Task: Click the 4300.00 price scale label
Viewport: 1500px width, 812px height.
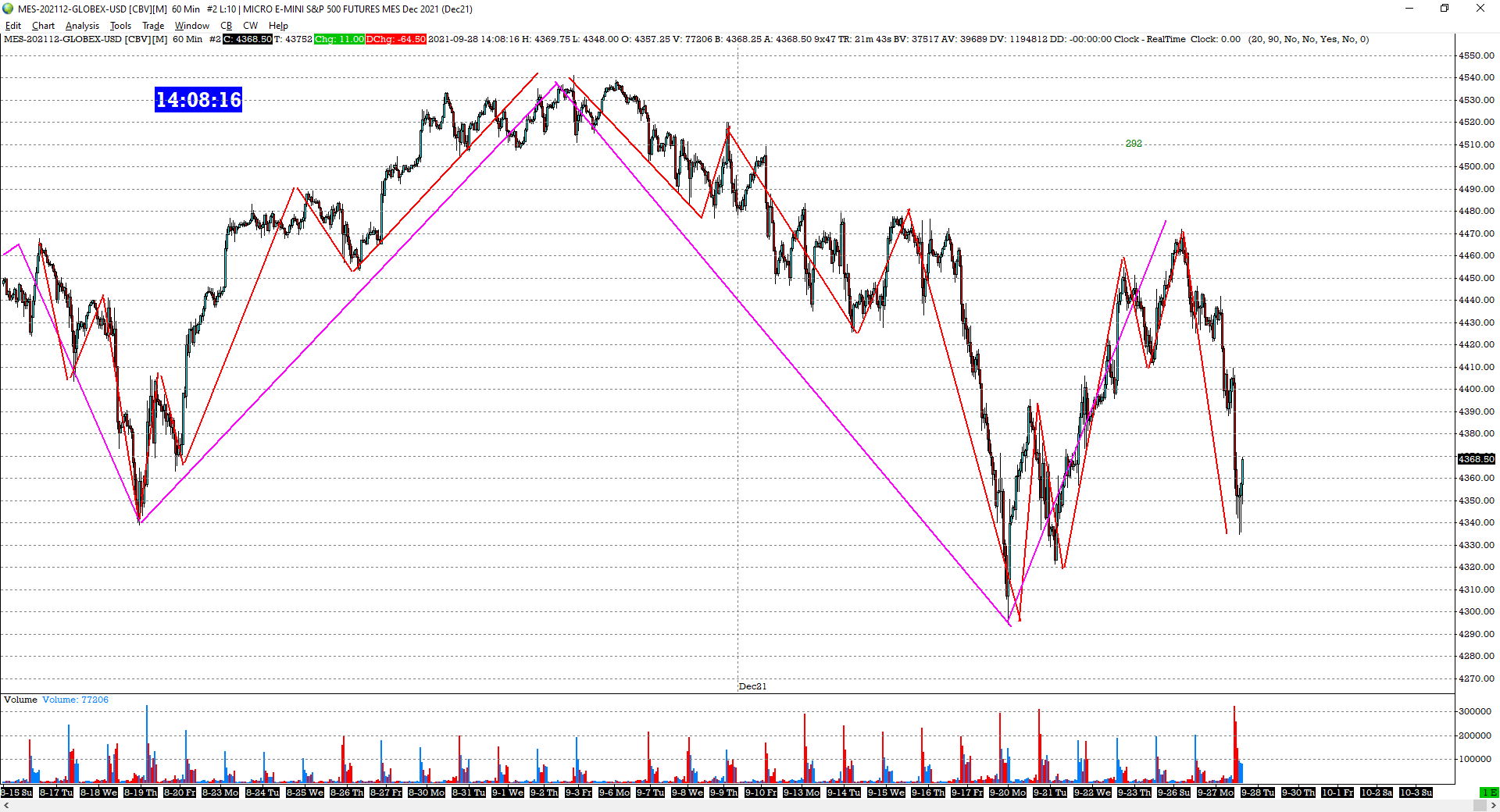Action: (x=1476, y=611)
